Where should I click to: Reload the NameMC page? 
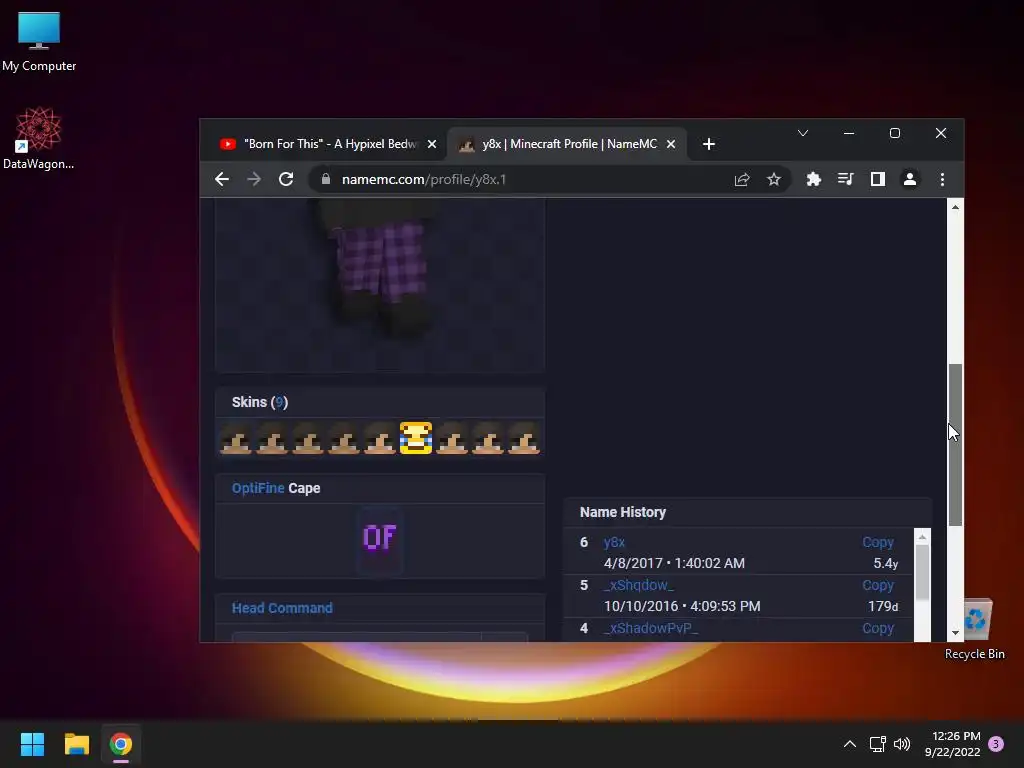click(x=286, y=179)
